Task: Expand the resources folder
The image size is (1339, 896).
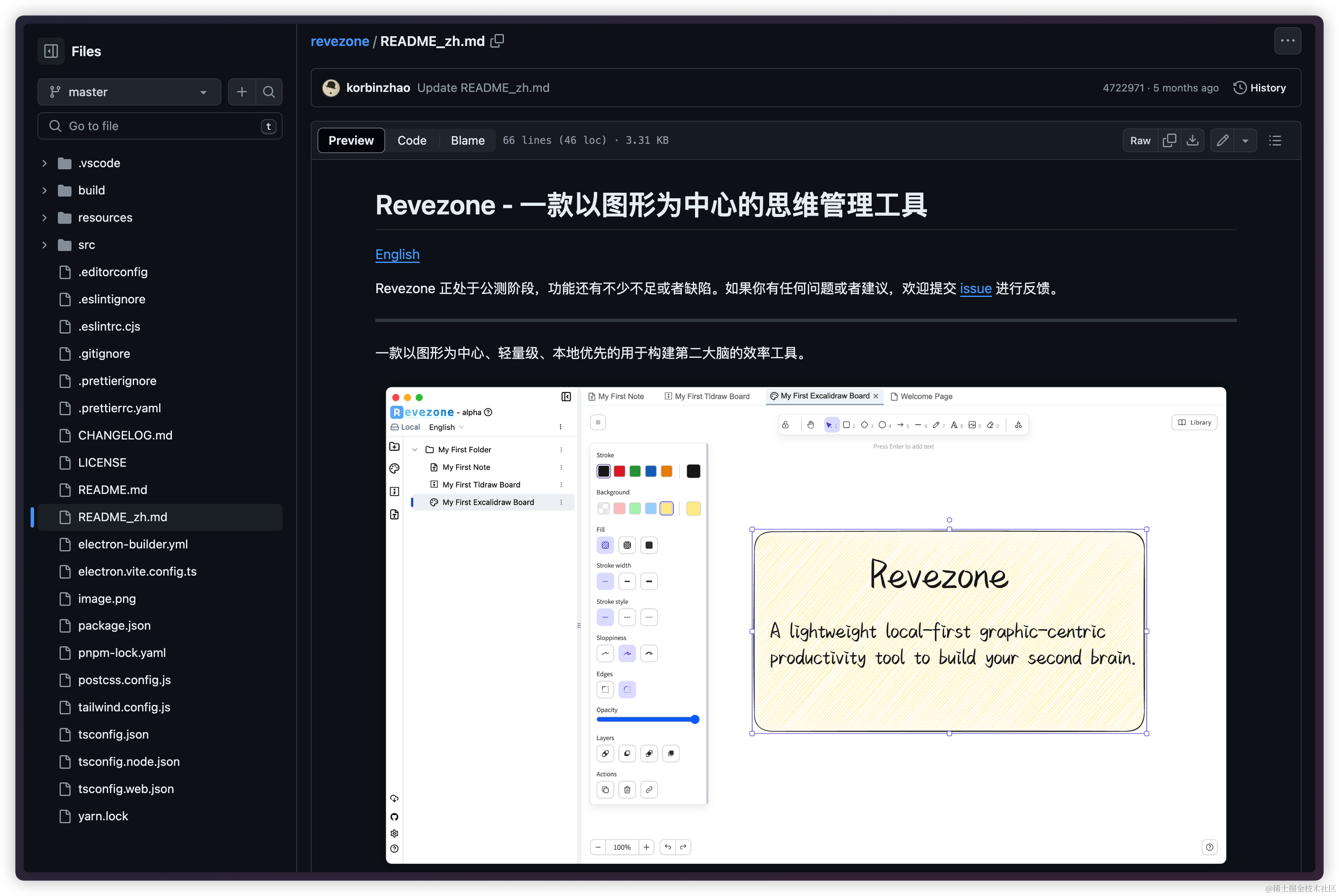Action: coord(45,218)
